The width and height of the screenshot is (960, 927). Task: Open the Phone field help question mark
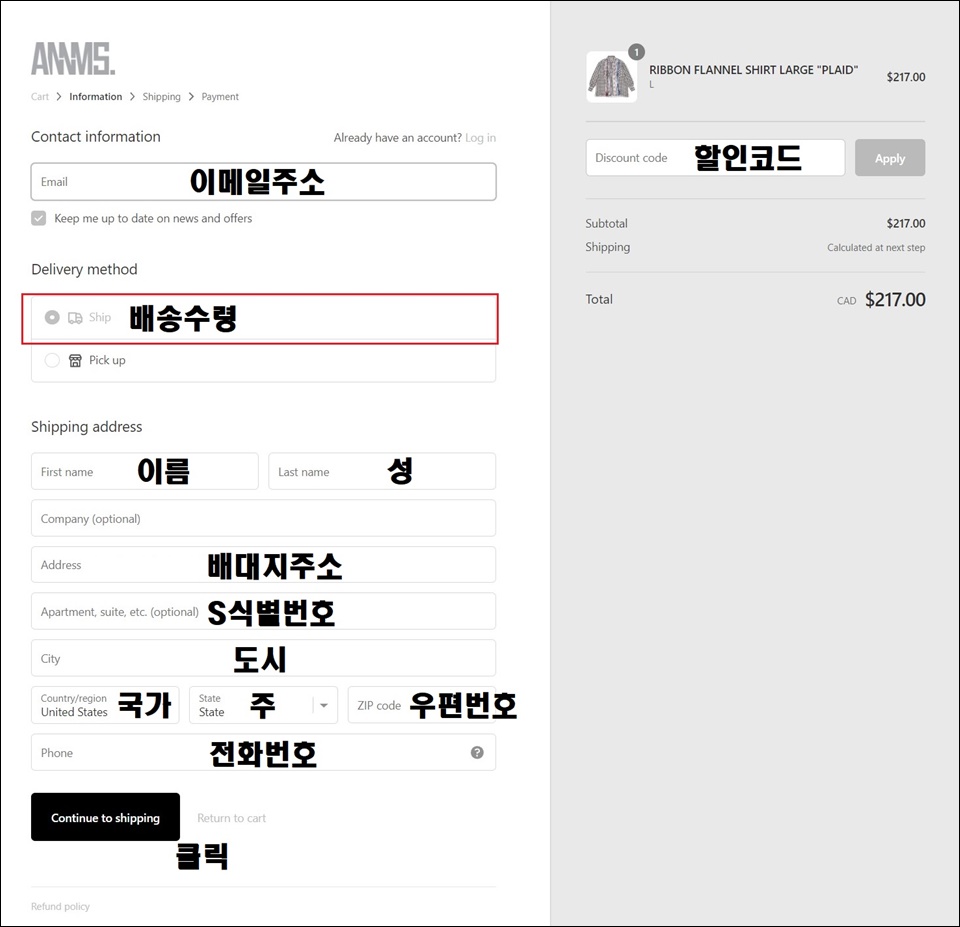coord(477,752)
